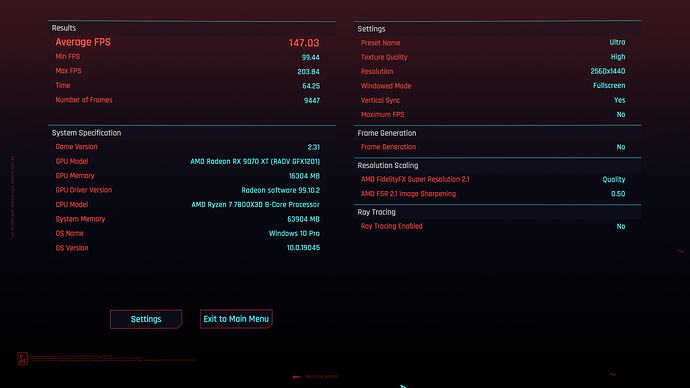Click the Settings section header text
The width and height of the screenshot is (690, 388).
pyautogui.click(x=371, y=29)
